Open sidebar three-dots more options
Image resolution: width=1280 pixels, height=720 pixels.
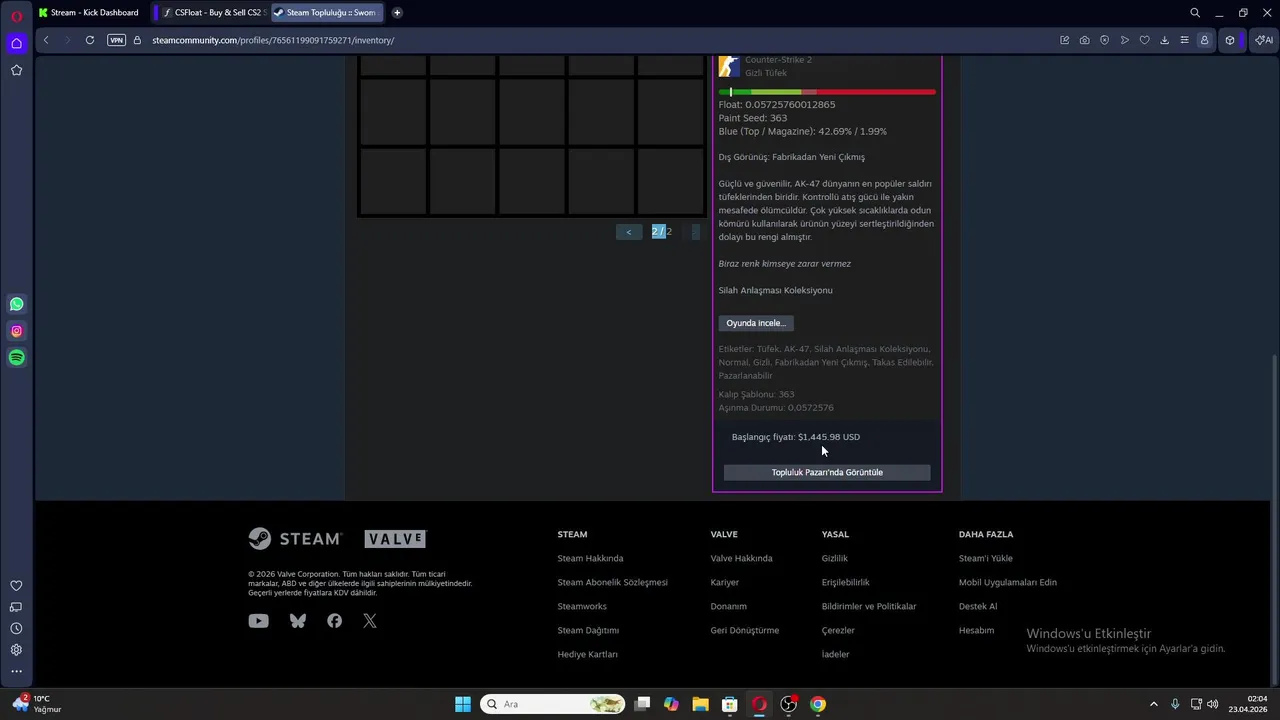(16, 671)
